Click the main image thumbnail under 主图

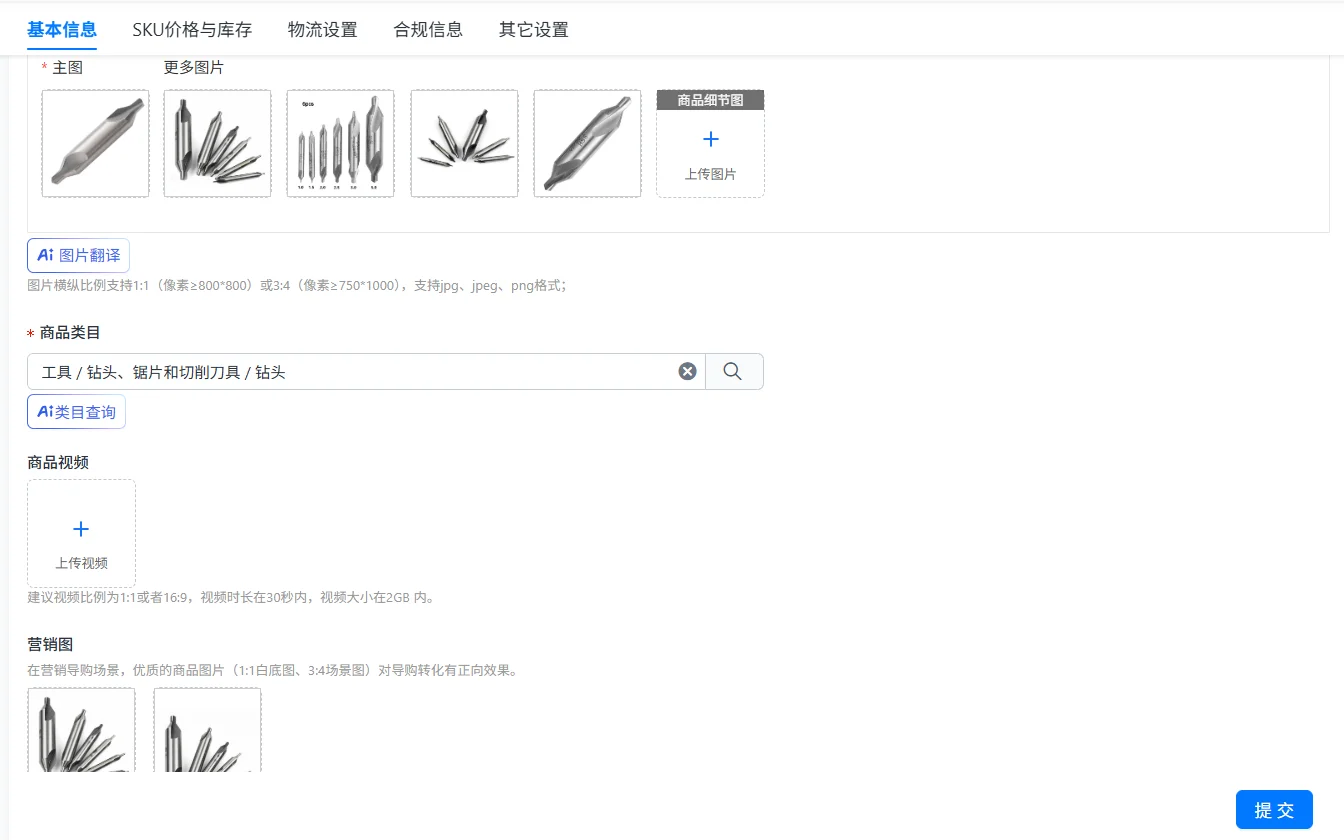click(x=95, y=144)
